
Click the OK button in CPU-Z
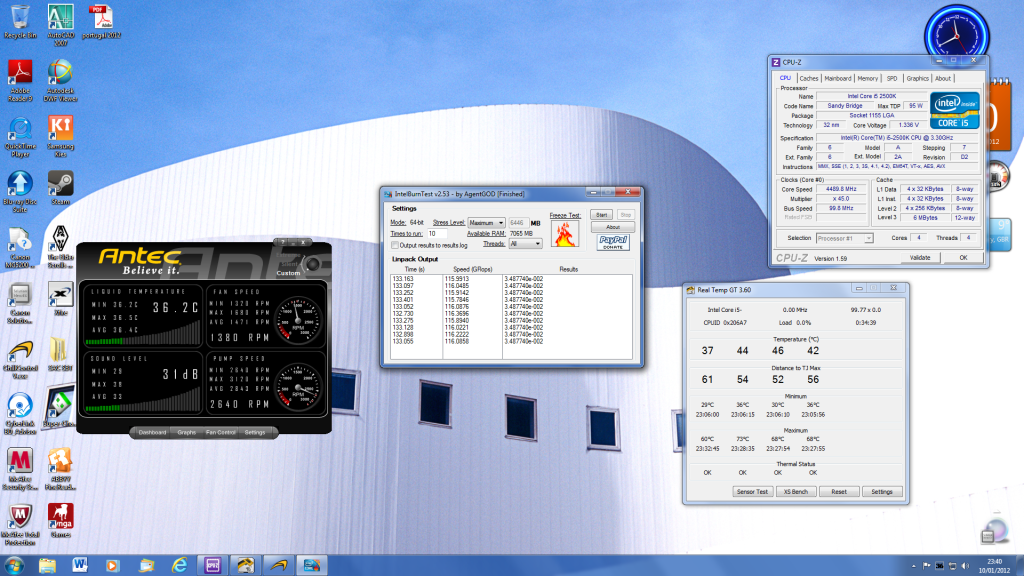click(x=963, y=258)
